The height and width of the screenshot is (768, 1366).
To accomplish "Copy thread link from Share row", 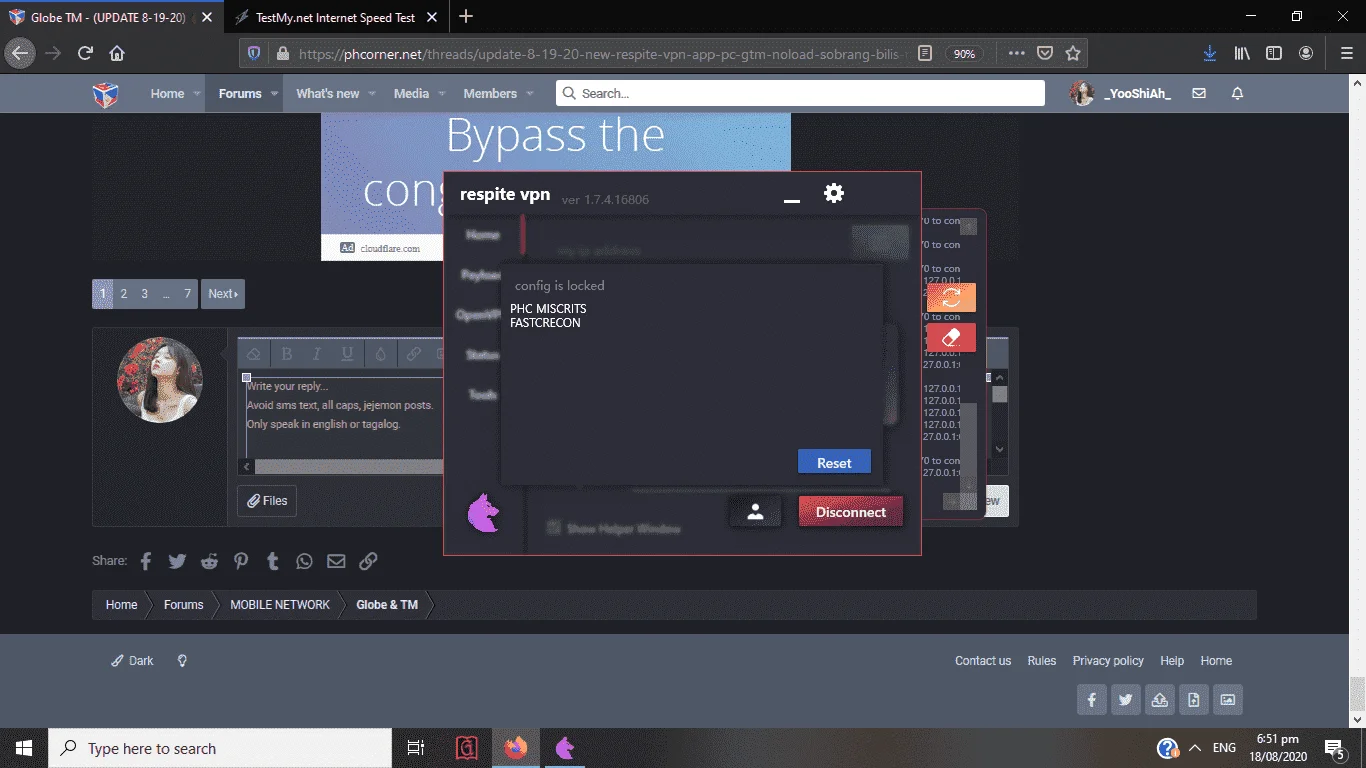I will [368, 561].
